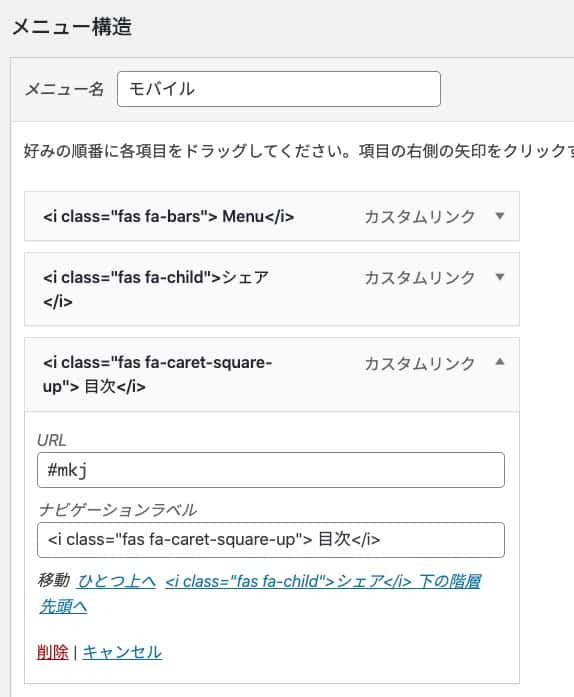Click the URL field label
This screenshot has width=574, height=697.
click(52, 440)
